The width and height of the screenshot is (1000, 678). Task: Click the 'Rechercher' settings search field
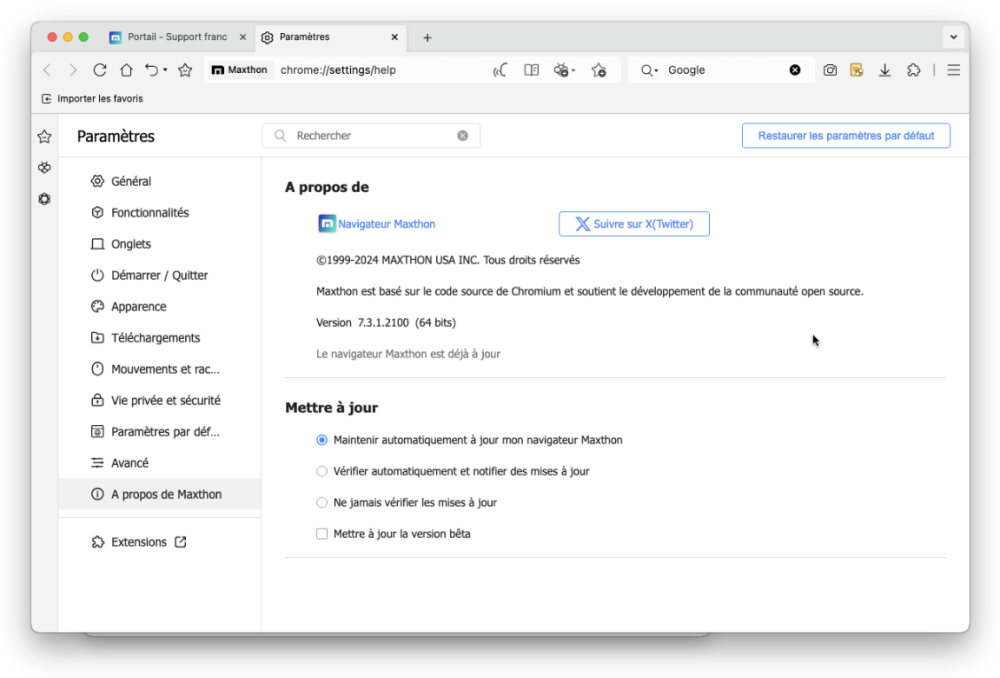coord(370,136)
